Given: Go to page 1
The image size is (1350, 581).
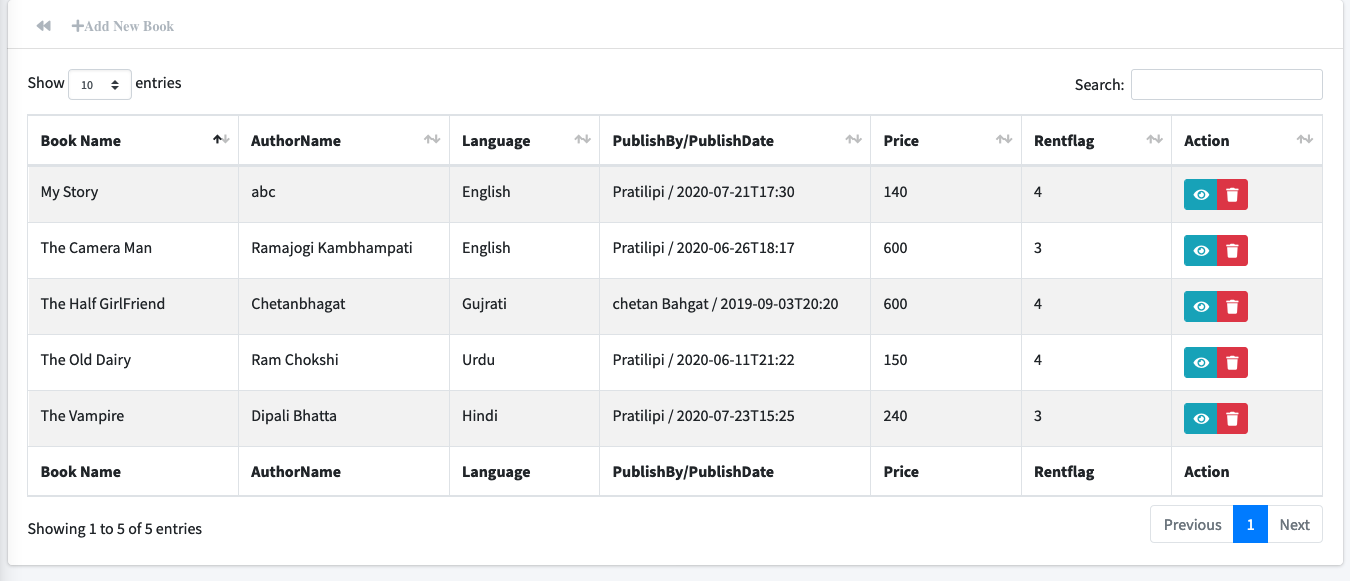Looking at the screenshot, I should coord(1250,525).
